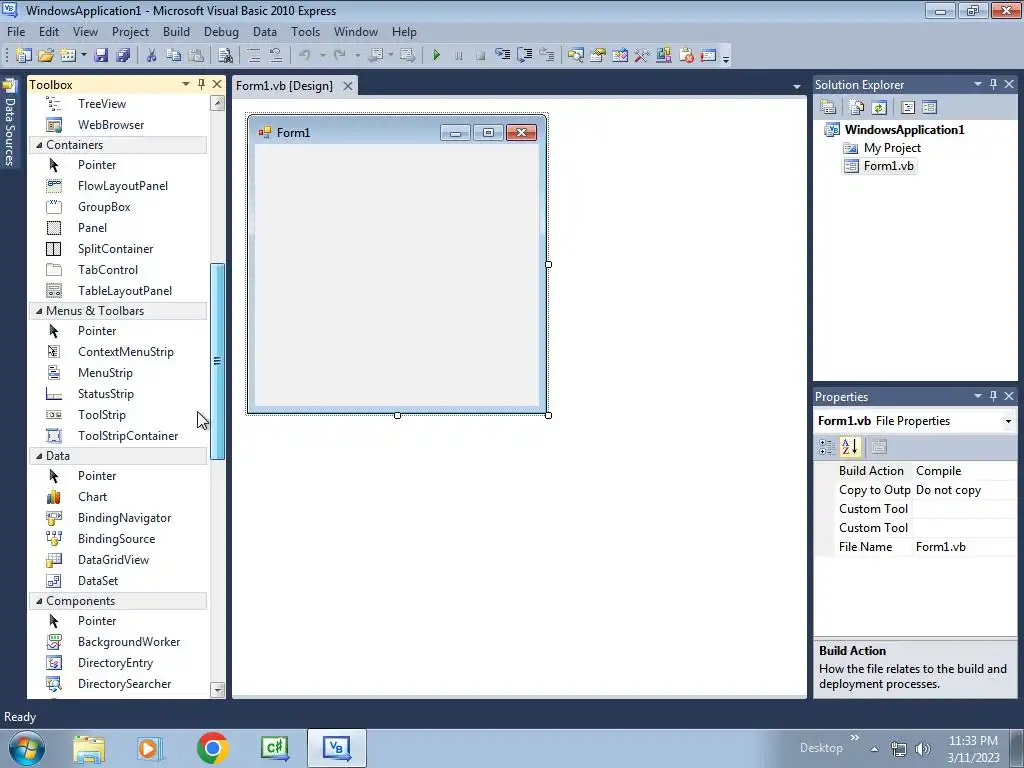Screen dimensions: 1024x768
Task: Close the Form1.vb [Design] tab
Action: 348,86
